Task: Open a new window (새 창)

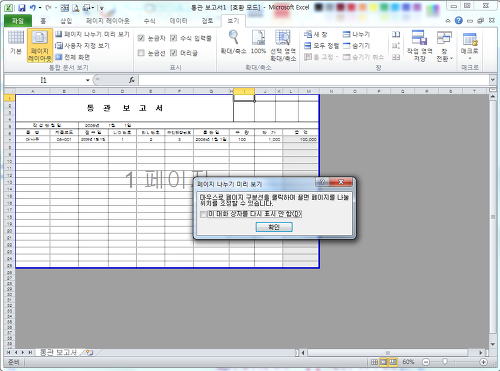Action: click(x=316, y=34)
